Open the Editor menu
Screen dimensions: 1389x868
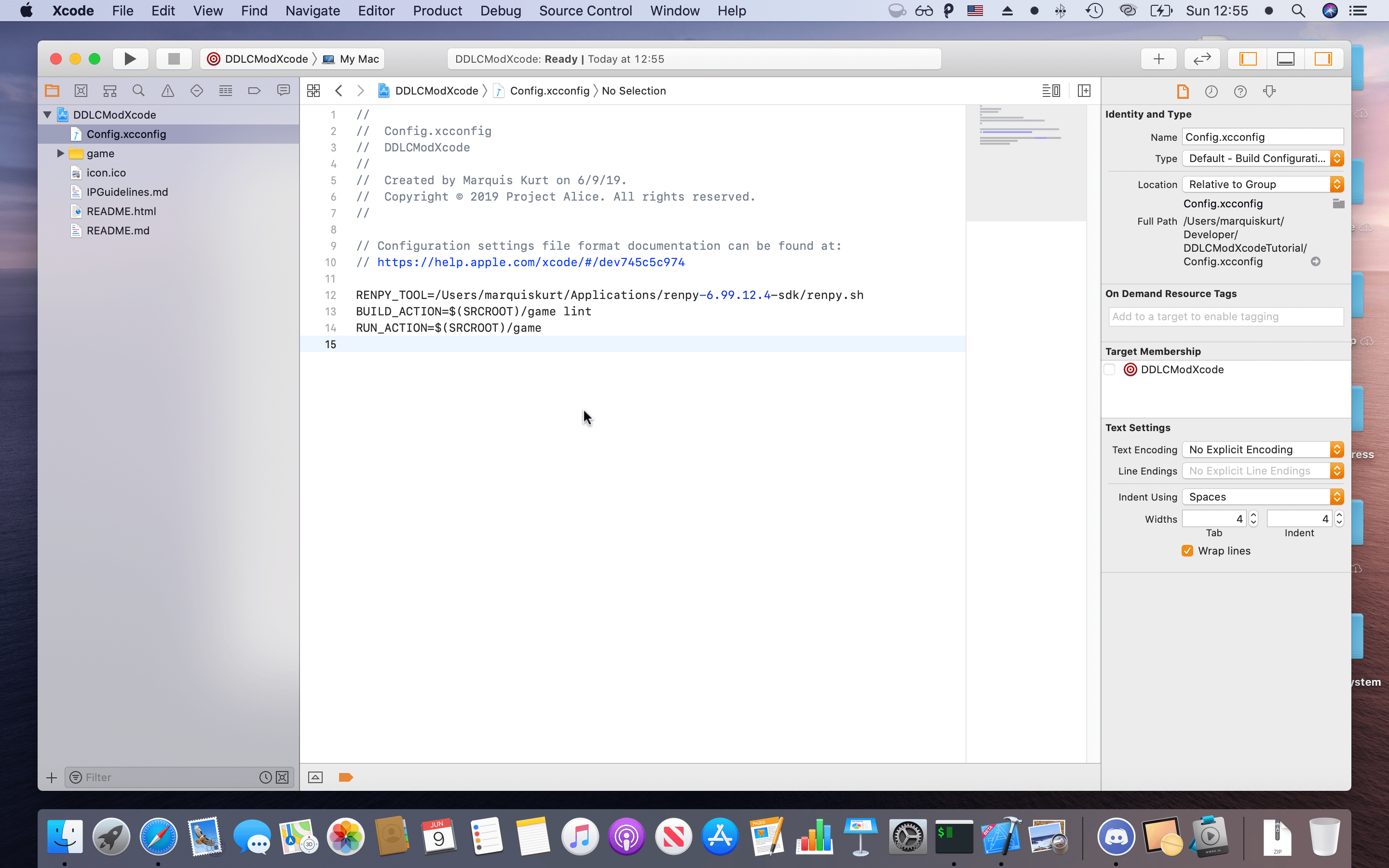point(377,11)
